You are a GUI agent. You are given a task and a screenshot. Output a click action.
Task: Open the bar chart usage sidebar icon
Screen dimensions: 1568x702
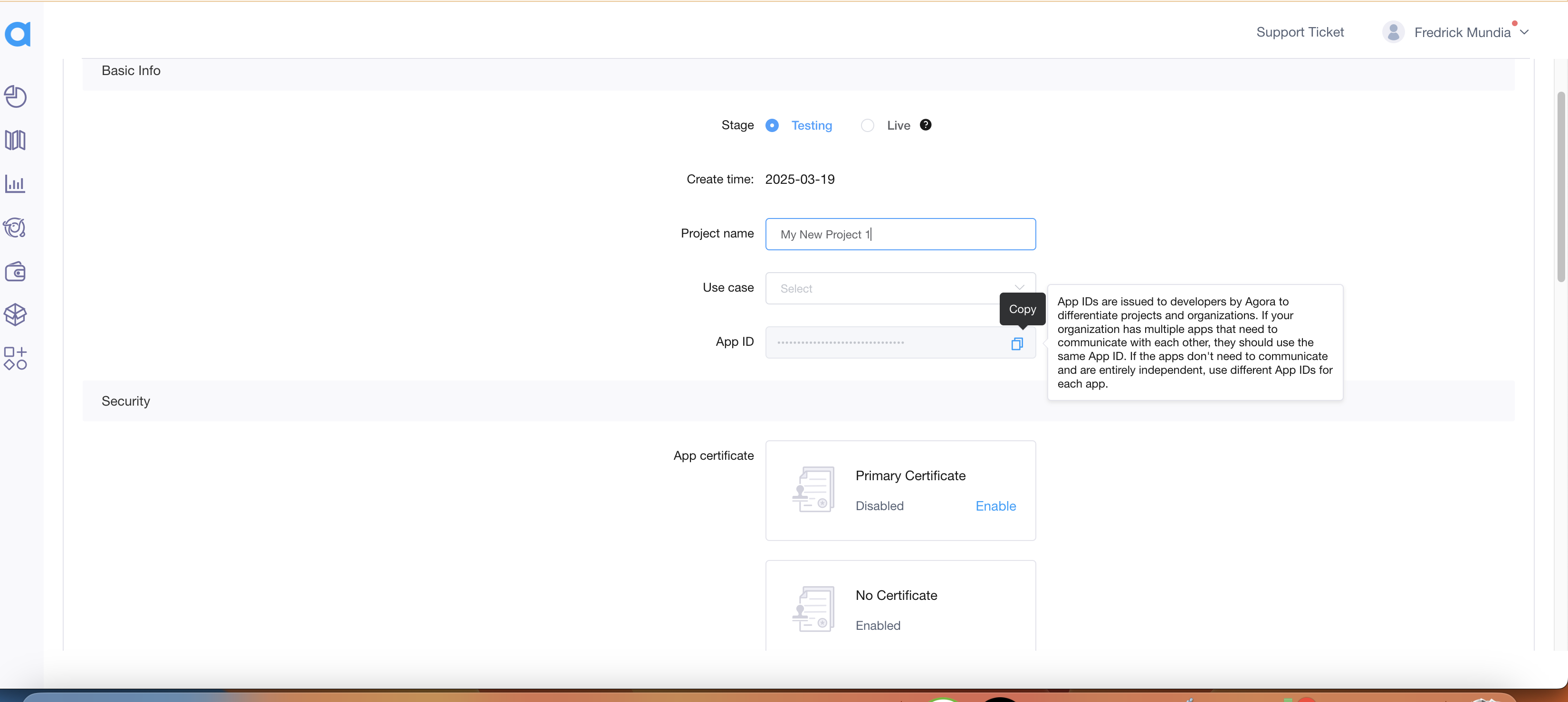coord(15,184)
